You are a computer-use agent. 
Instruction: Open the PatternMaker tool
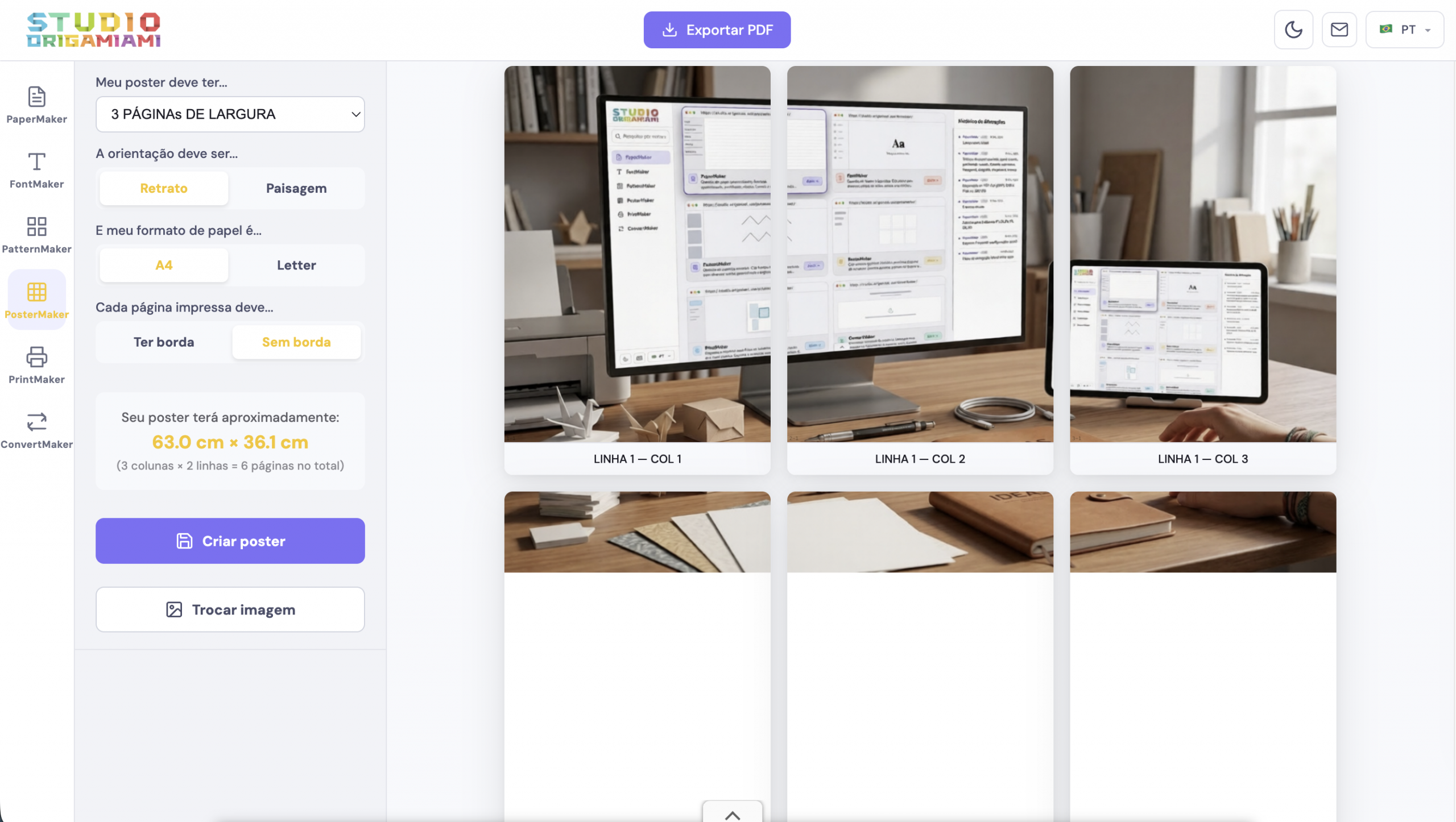pos(36,234)
